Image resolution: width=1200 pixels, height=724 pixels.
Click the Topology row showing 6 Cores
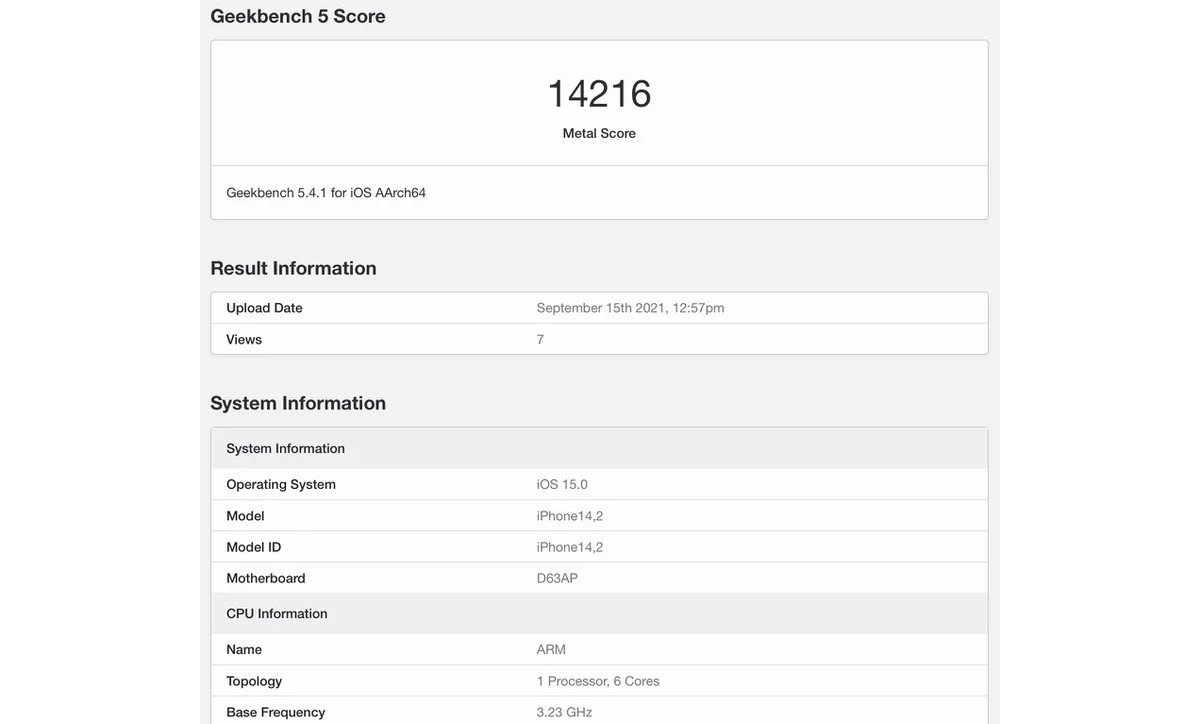pyautogui.click(x=599, y=679)
